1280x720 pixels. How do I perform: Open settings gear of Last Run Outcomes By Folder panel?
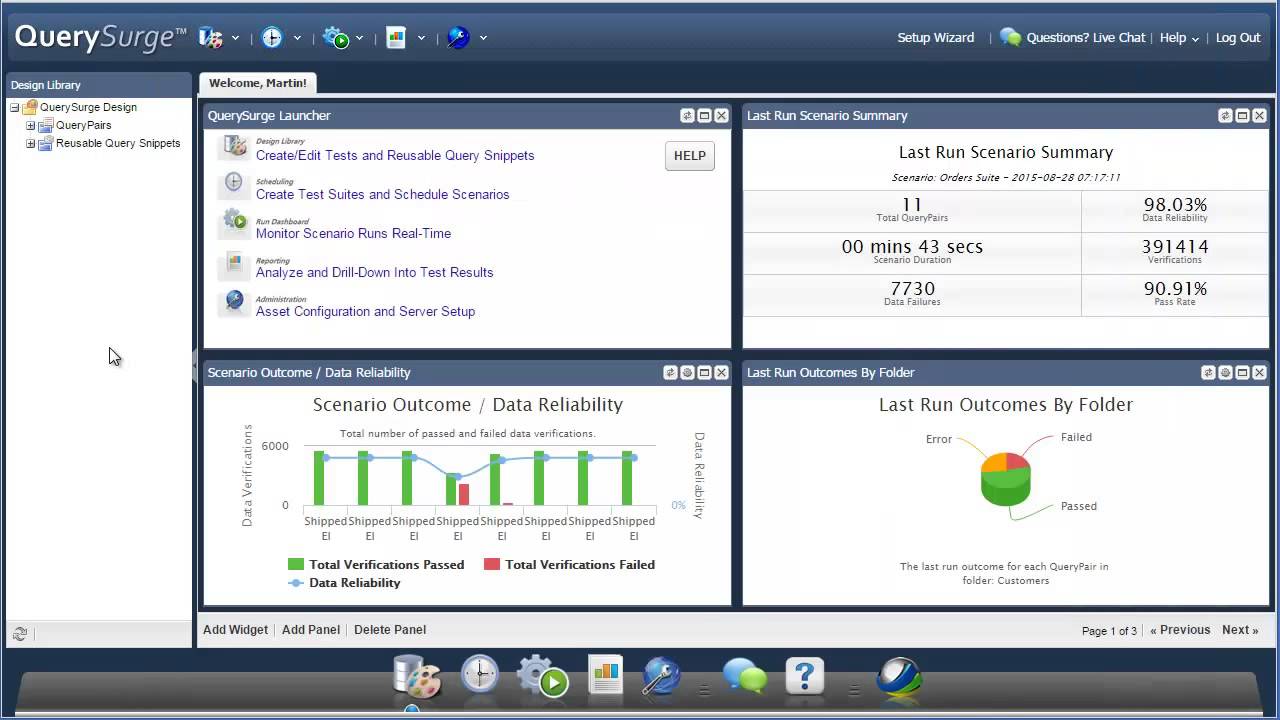click(1225, 373)
